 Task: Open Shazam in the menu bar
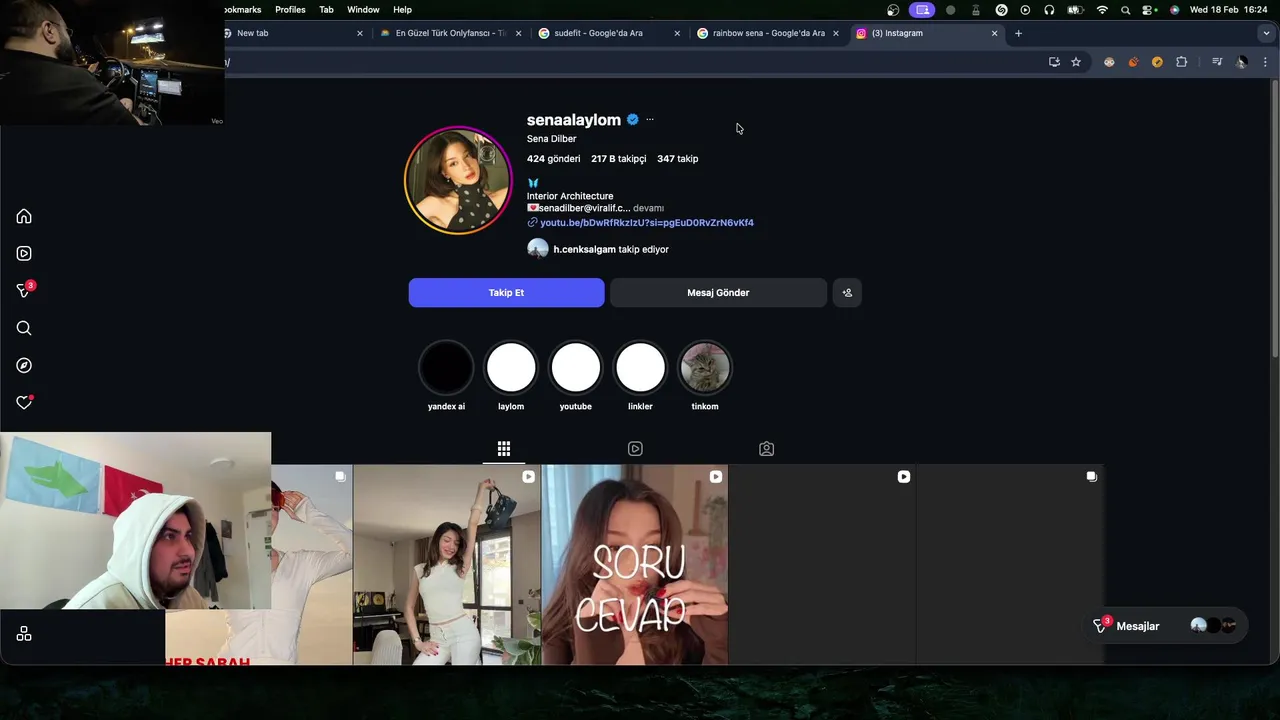tap(1001, 9)
